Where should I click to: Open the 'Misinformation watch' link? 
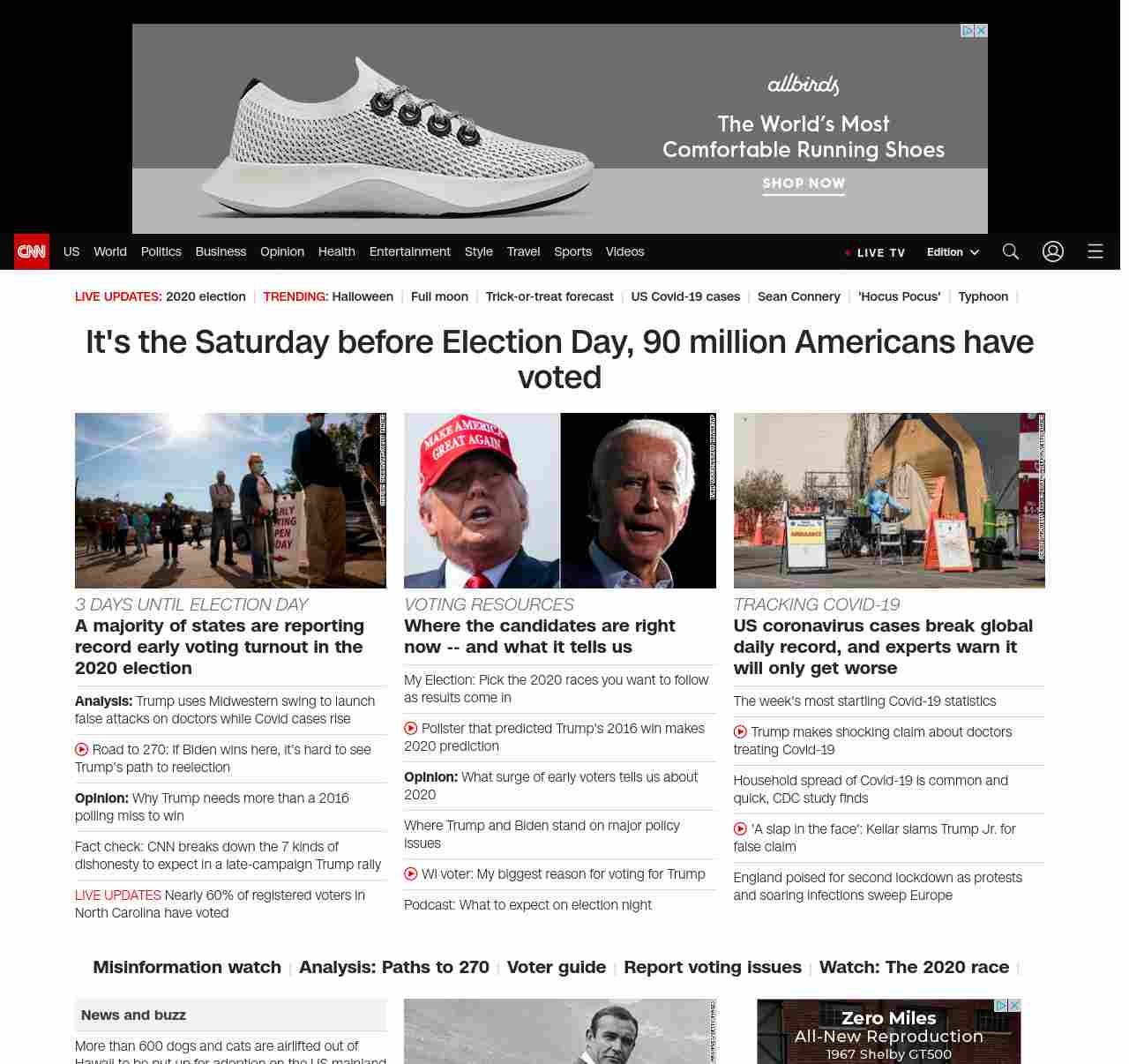coord(187,967)
